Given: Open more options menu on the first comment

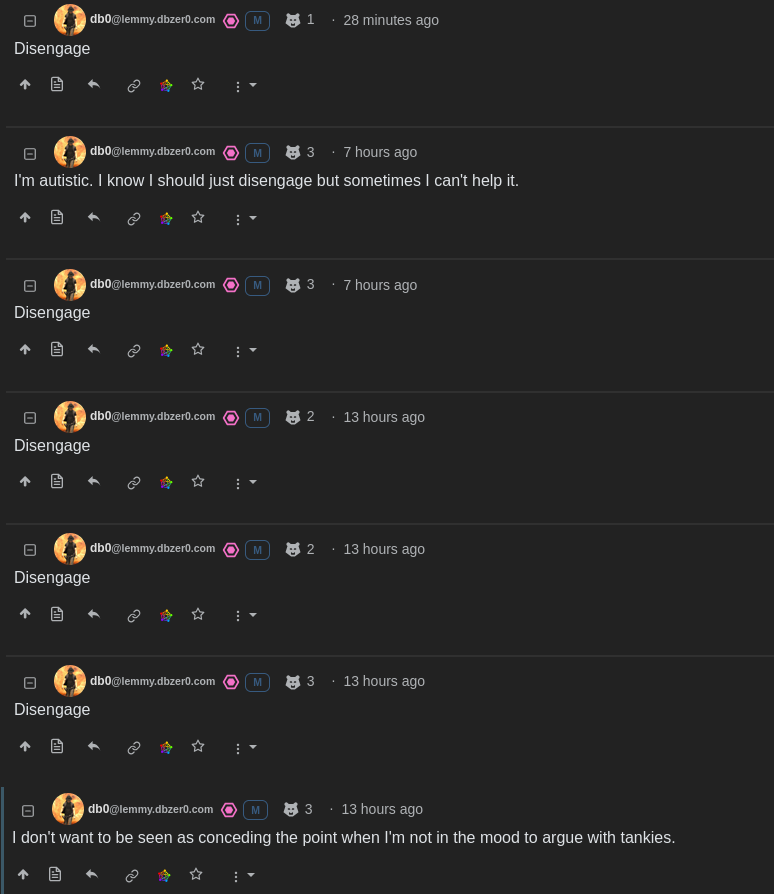Looking at the screenshot, I should 245,86.
